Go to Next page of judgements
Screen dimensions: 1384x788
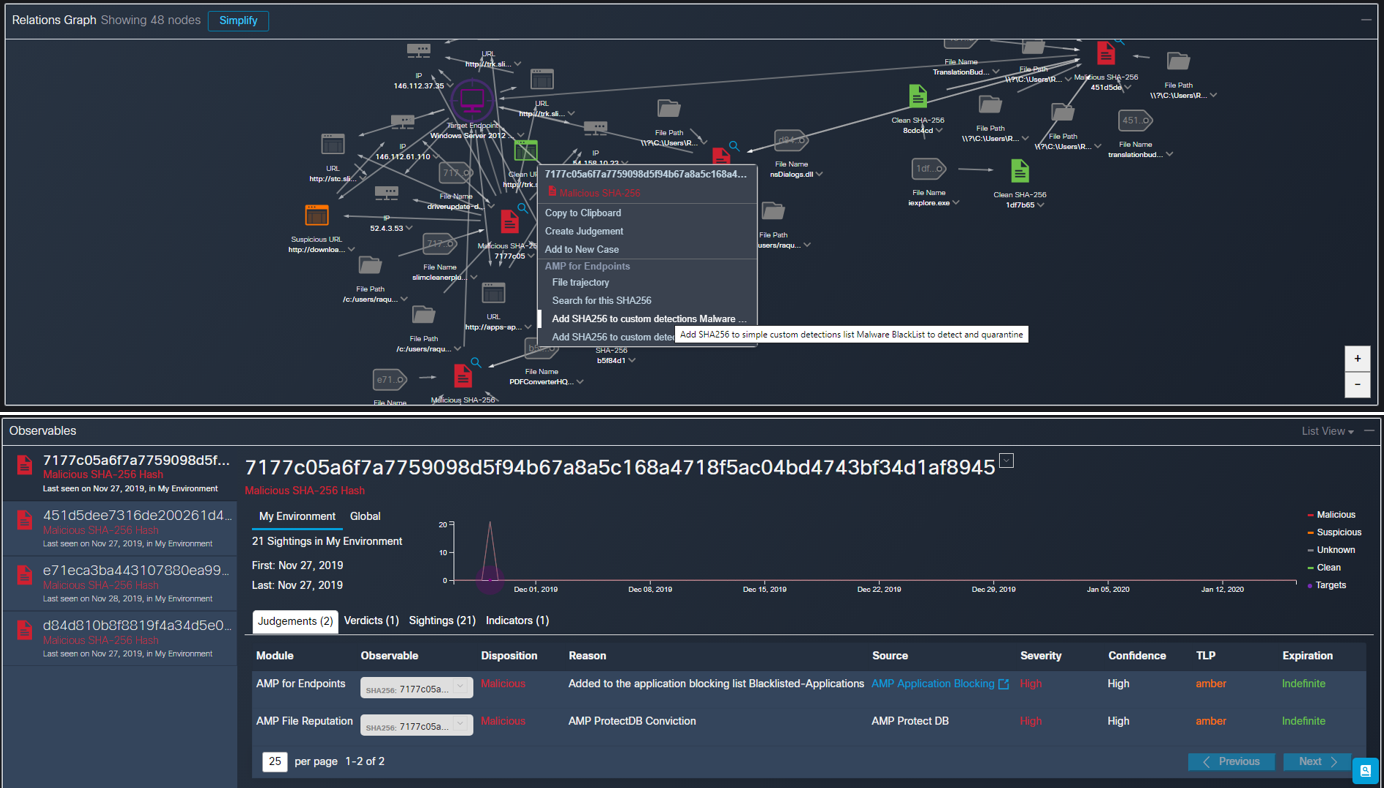[x=1318, y=762]
